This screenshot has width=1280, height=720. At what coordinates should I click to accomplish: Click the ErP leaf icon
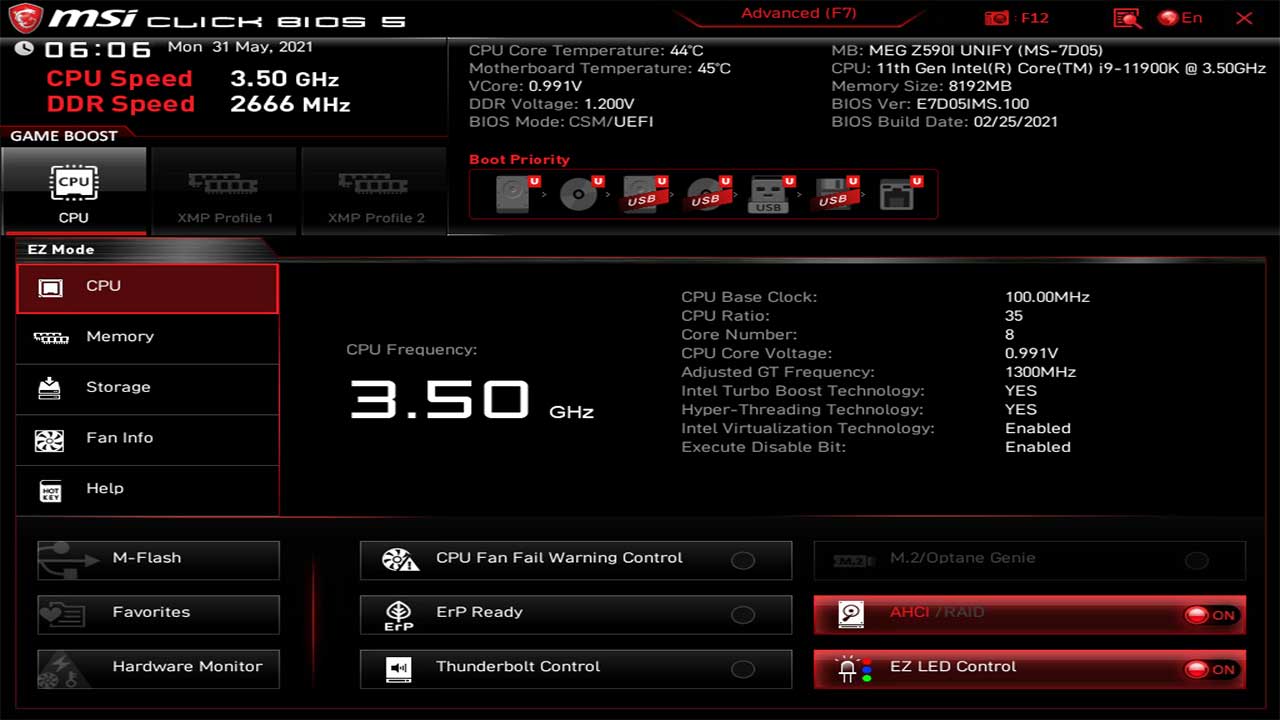[399, 615]
